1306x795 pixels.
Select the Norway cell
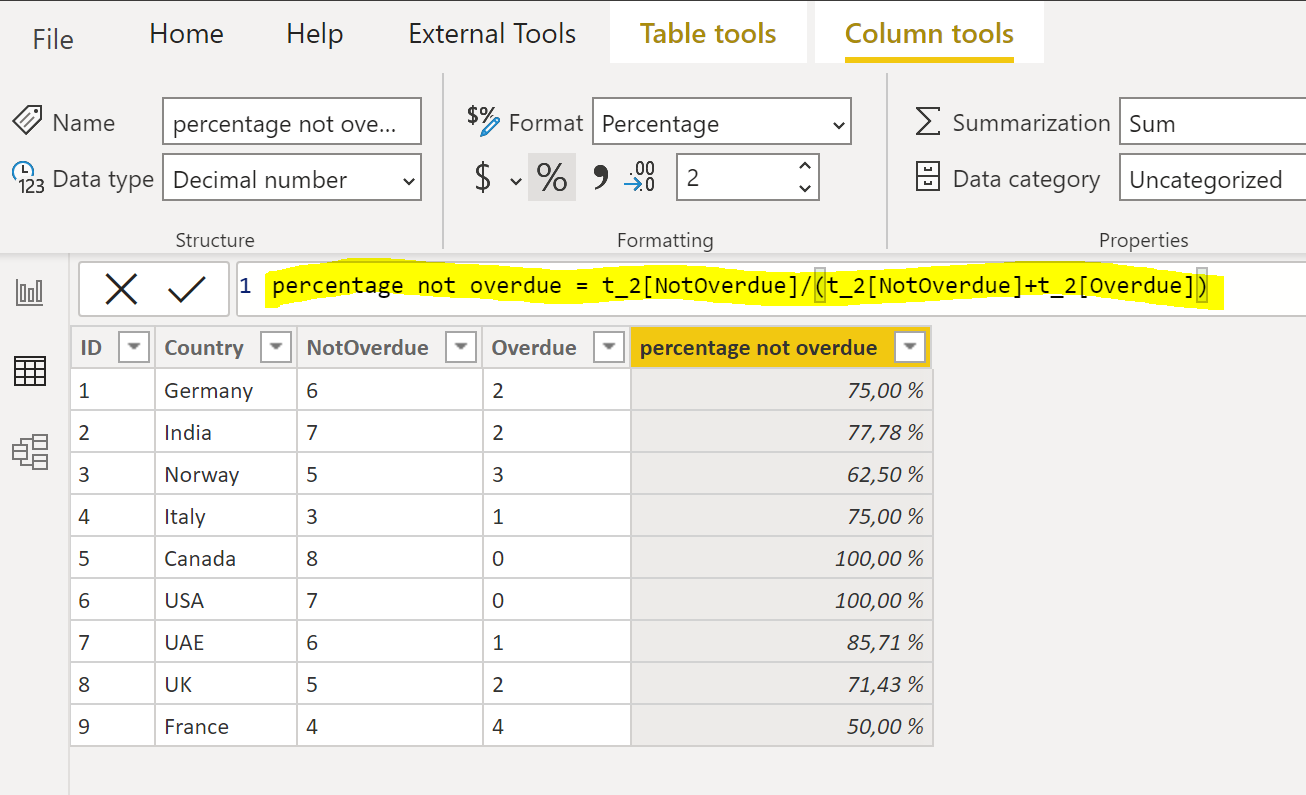point(226,474)
